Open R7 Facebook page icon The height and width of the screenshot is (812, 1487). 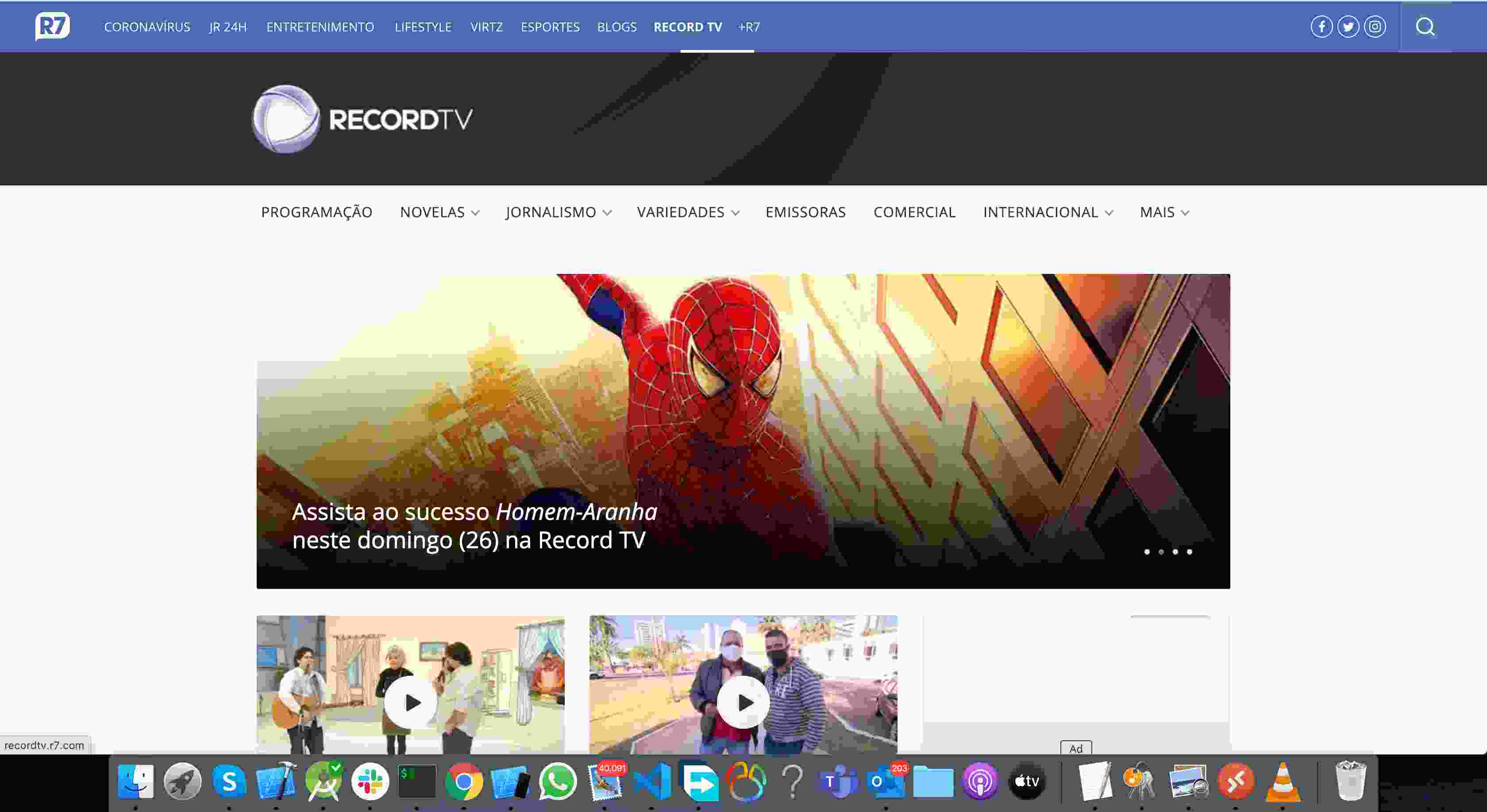pos(1321,27)
